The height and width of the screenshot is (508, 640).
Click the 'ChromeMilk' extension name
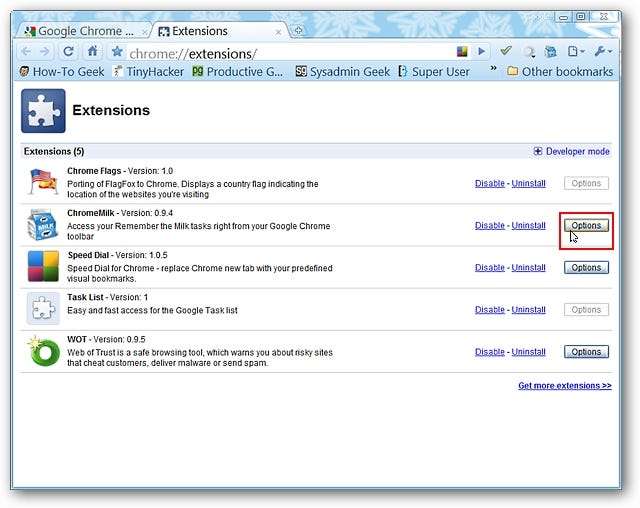coord(91,213)
